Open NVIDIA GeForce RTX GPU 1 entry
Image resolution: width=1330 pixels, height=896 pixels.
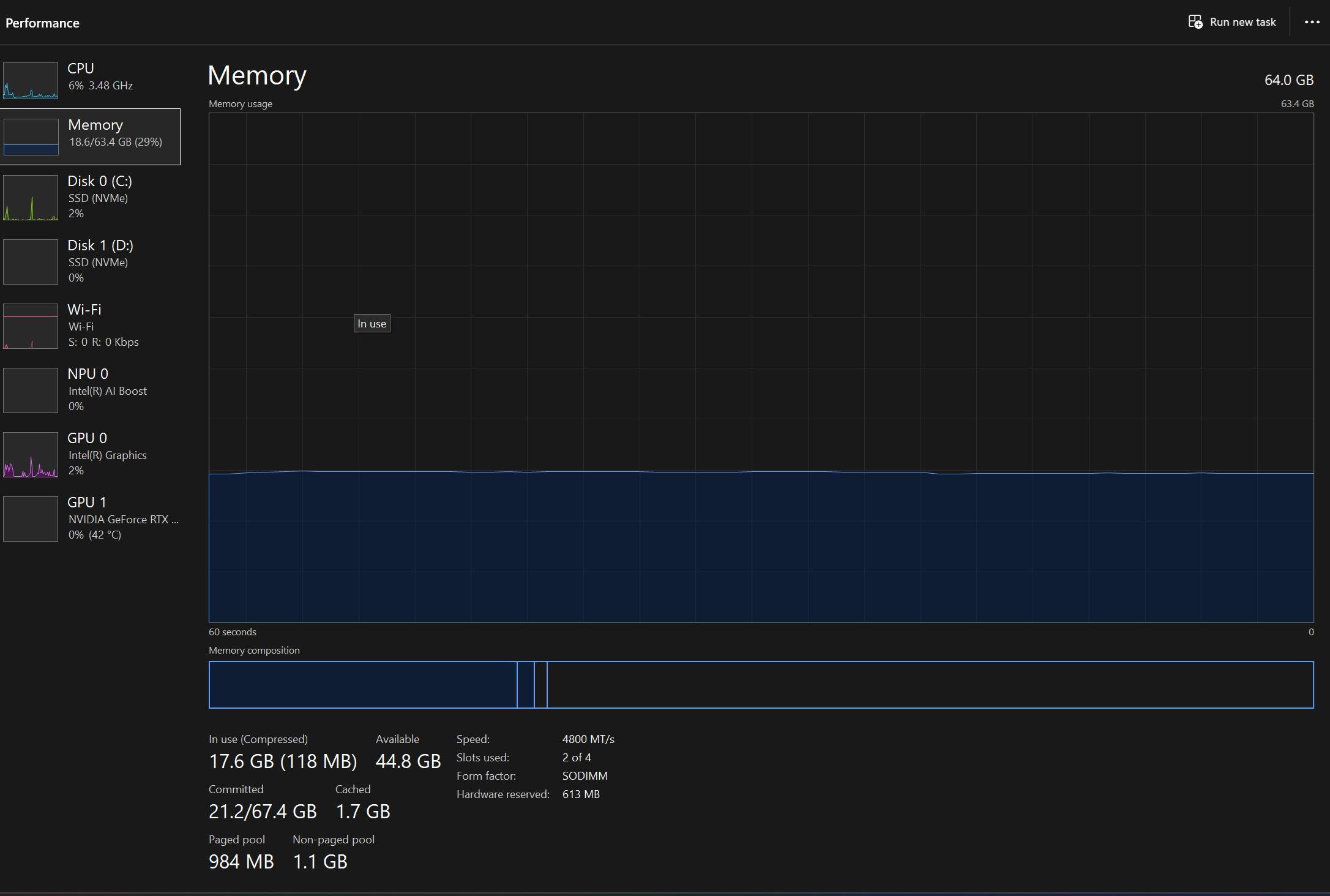point(123,519)
